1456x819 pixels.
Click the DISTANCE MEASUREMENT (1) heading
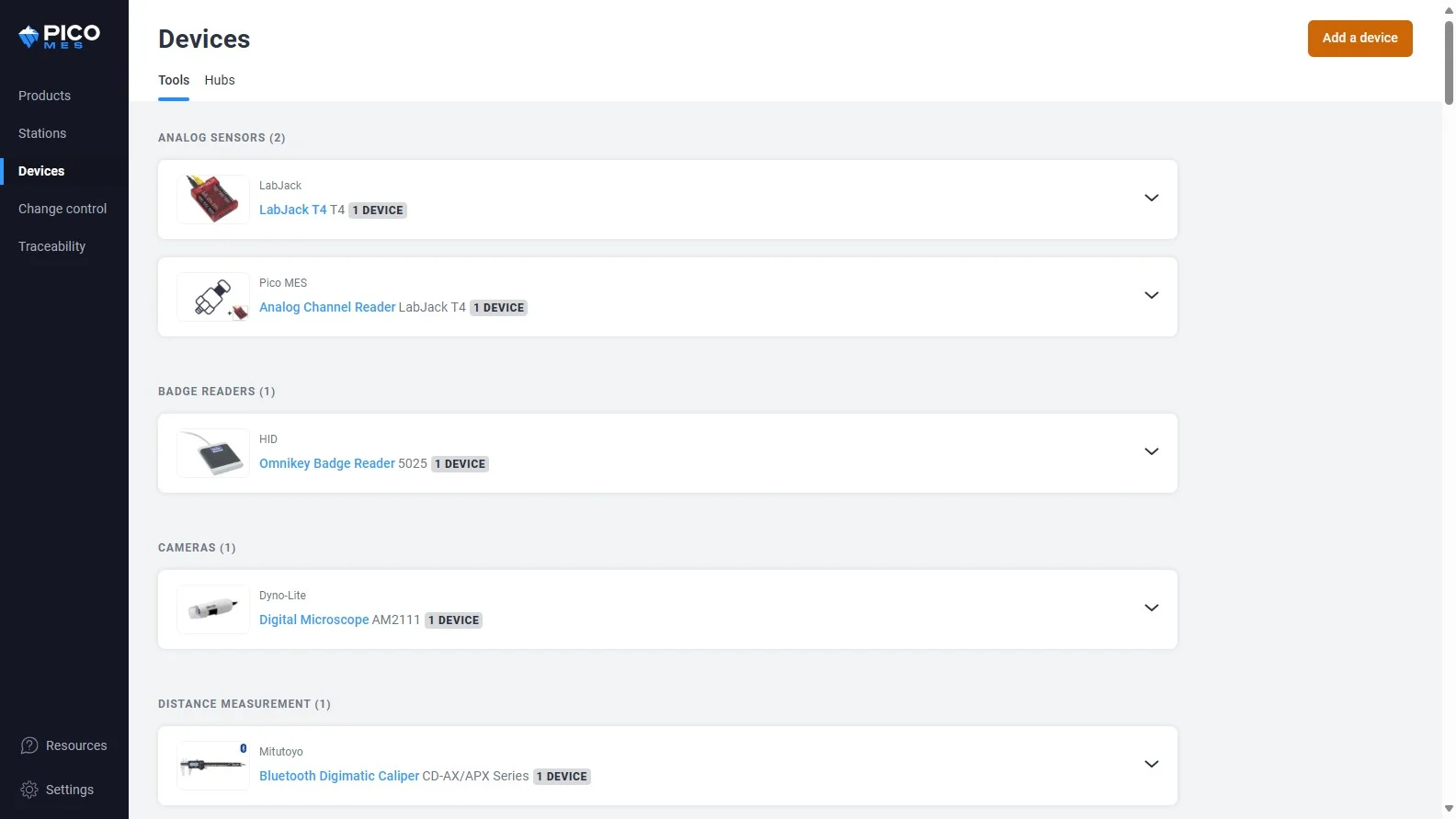point(245,704)
